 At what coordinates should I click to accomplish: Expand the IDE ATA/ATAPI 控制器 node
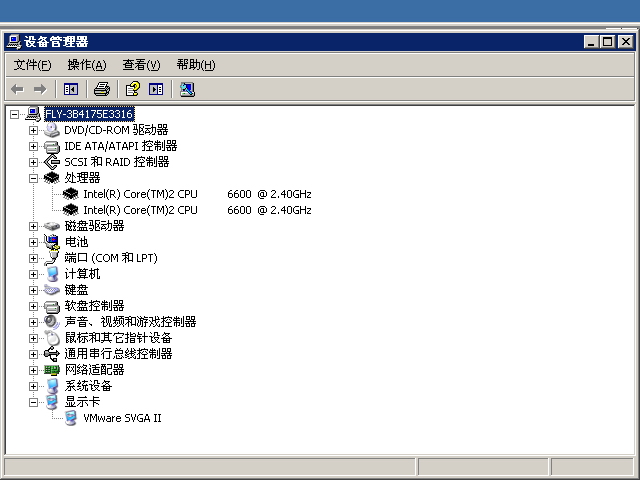[x=33, y=146]
